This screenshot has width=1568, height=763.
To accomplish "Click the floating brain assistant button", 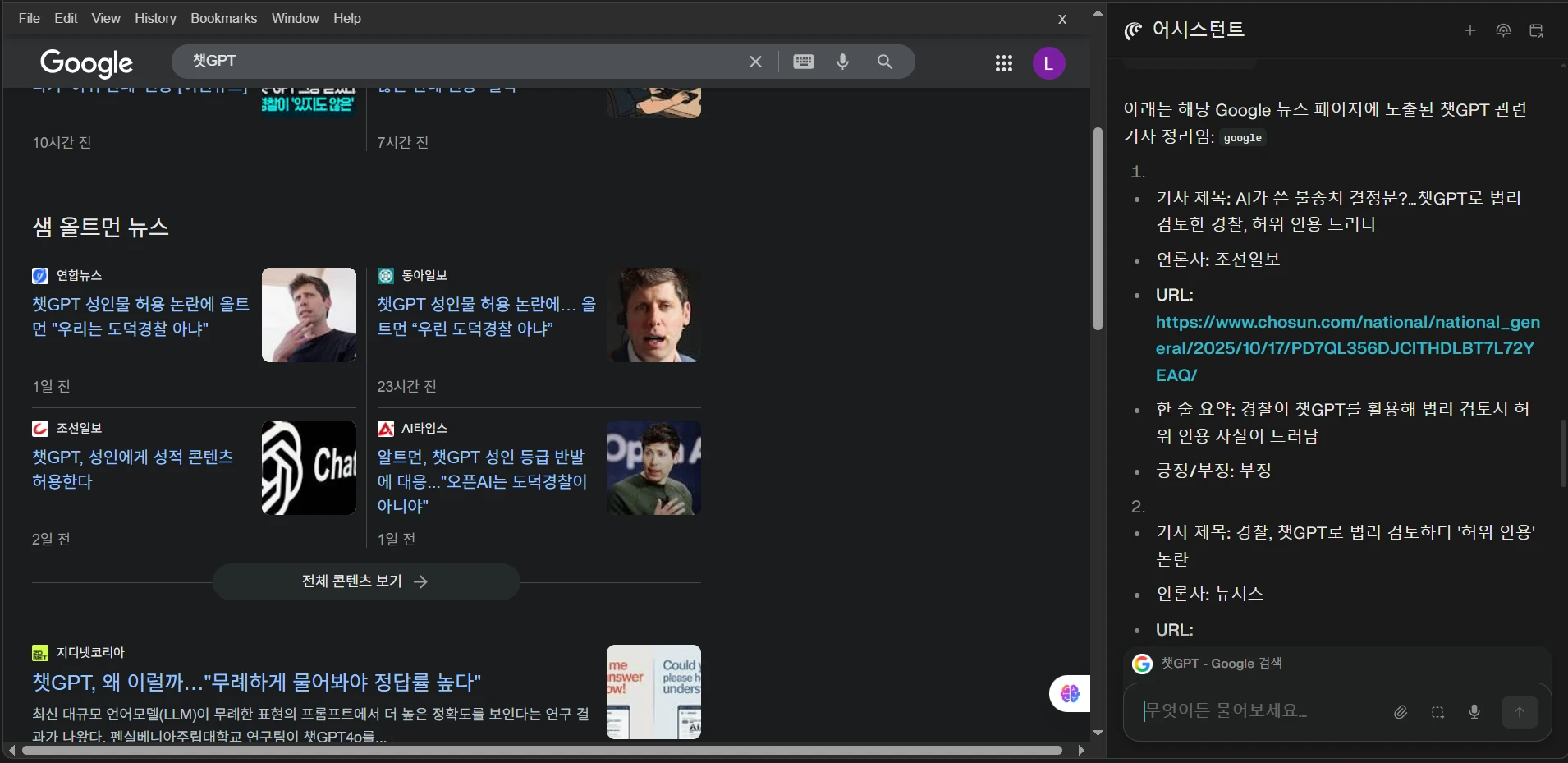I will click(x=1069, y=694).
